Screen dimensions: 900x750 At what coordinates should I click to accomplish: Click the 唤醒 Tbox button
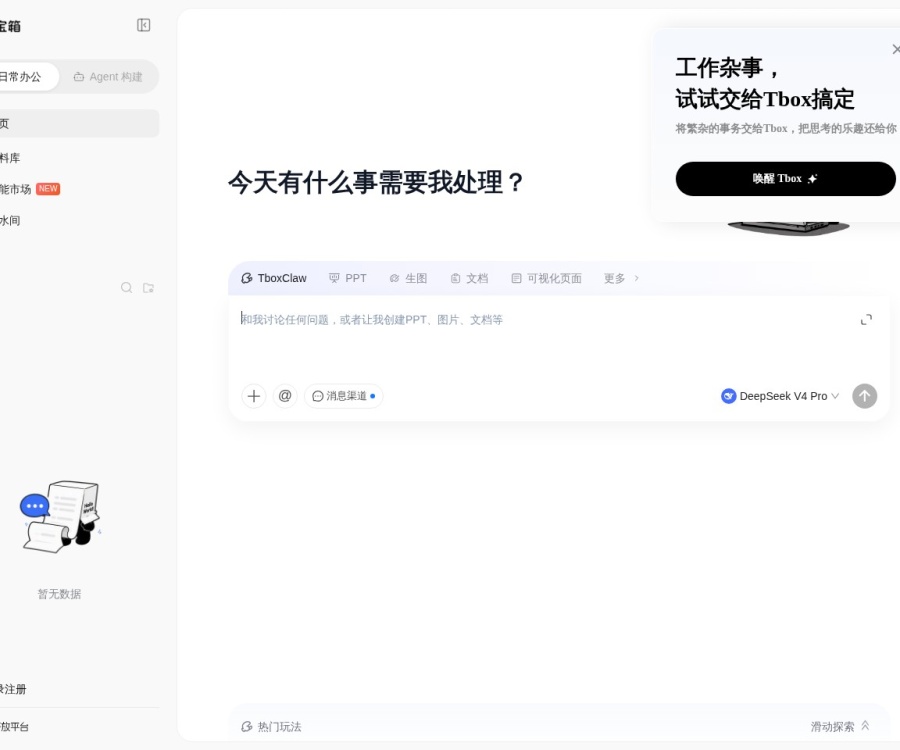pos(785,178)
